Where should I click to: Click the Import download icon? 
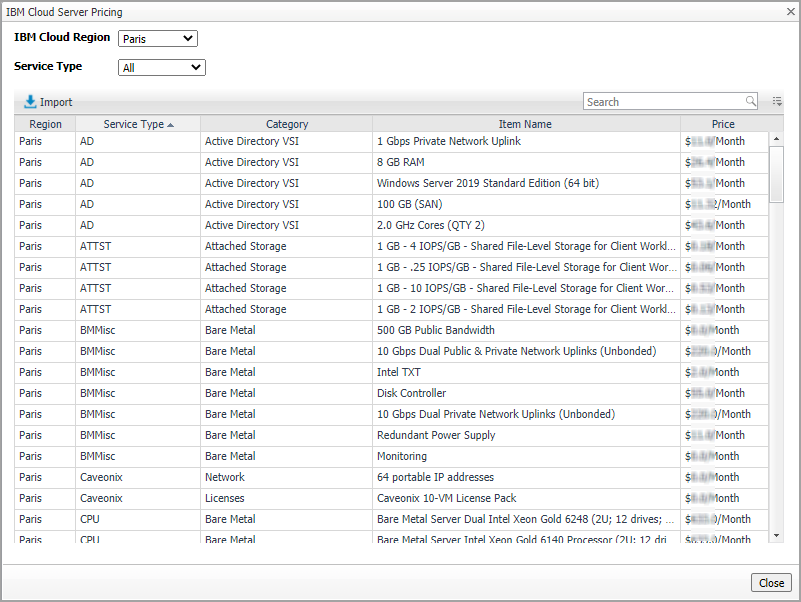(x=30, y=102)
